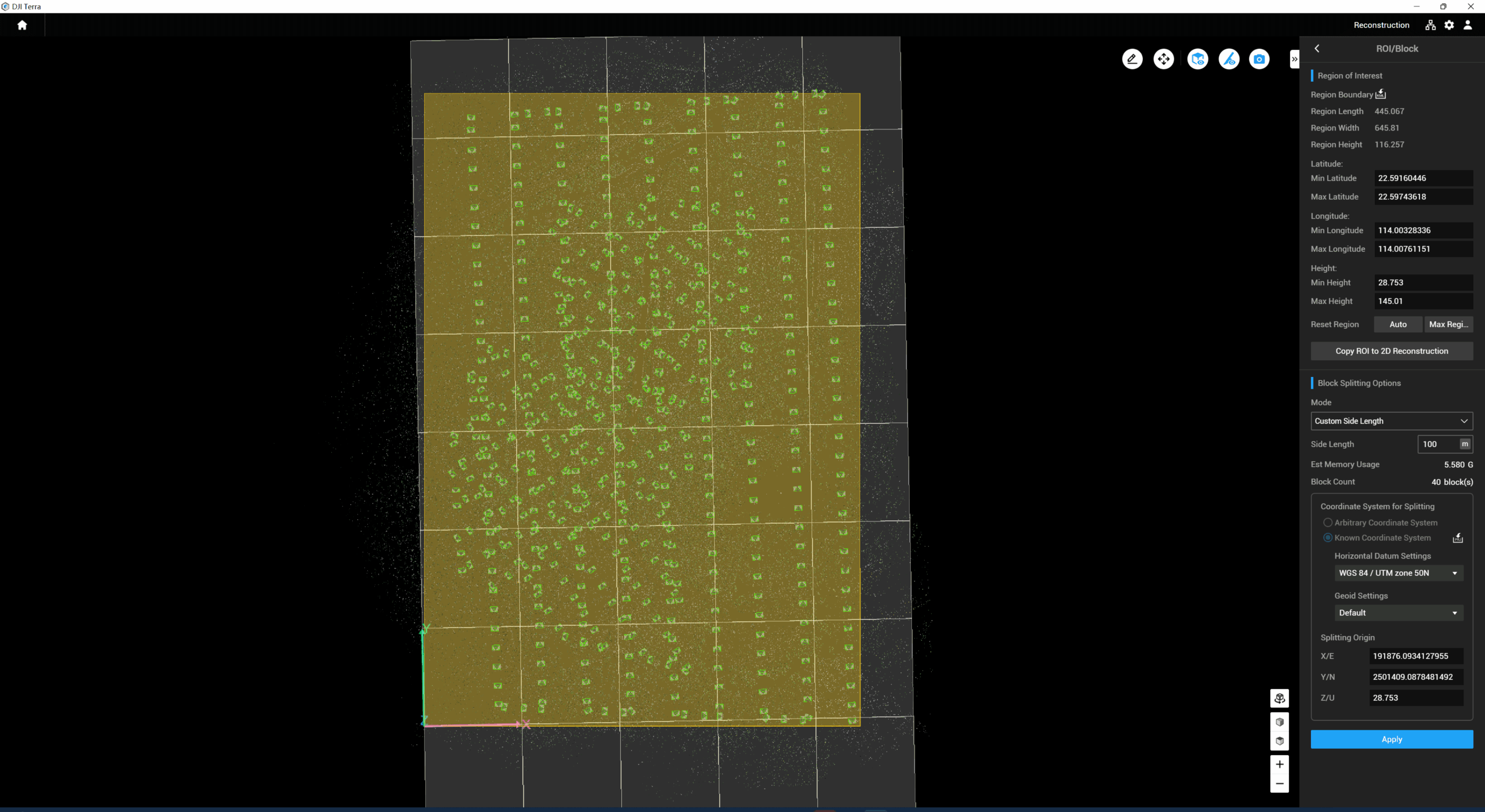1485x812 pixels.
Task: Collapse side panel with double-chevron
Action: pos(1294,59)
